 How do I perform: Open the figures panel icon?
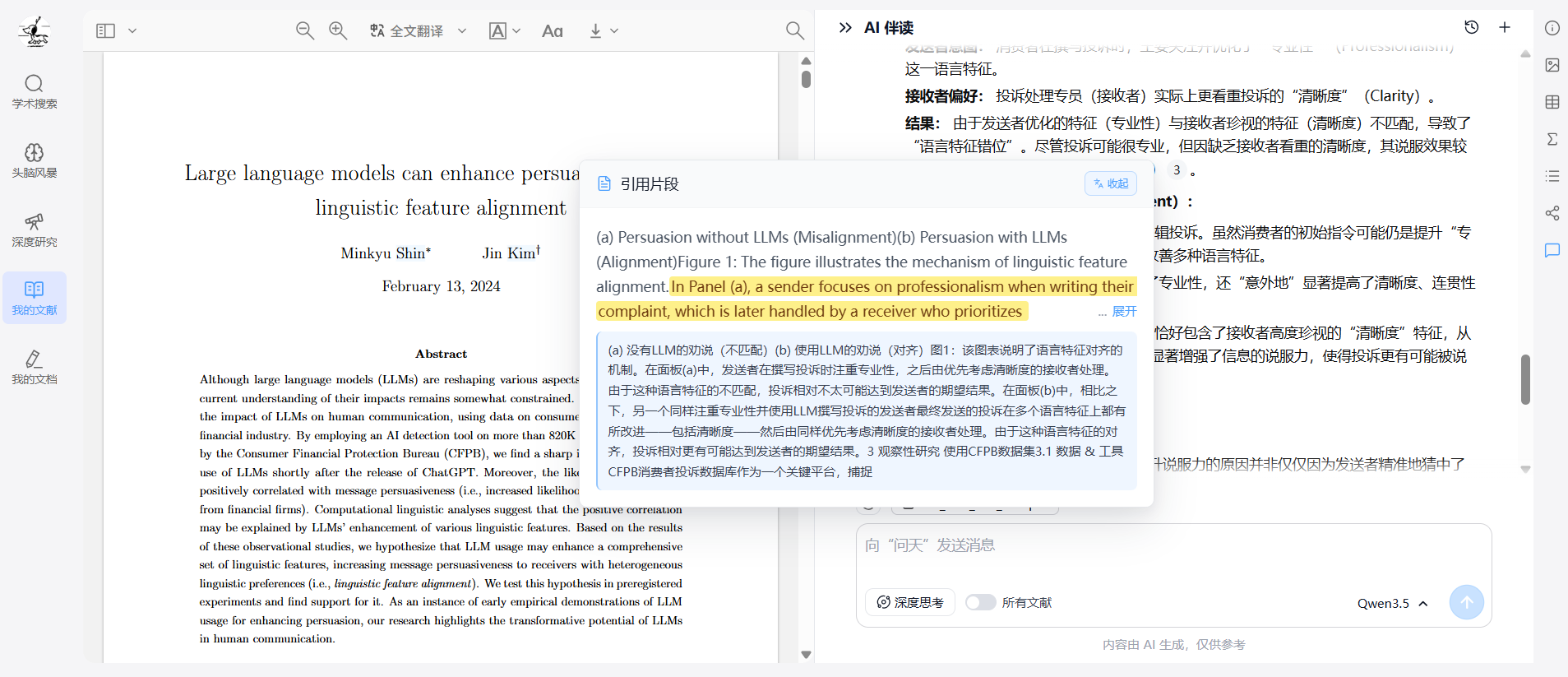pyautogui.click(x=1552, y=65)
